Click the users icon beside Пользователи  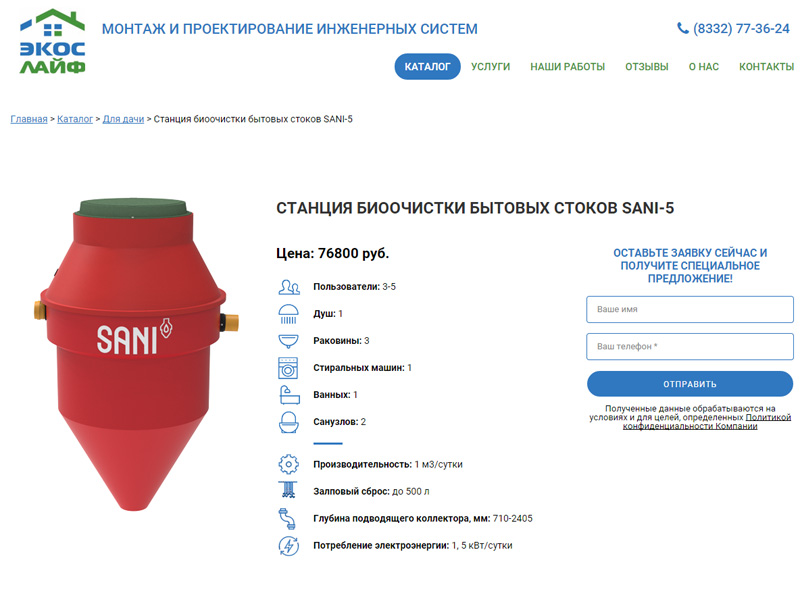(x=289, y=287)
